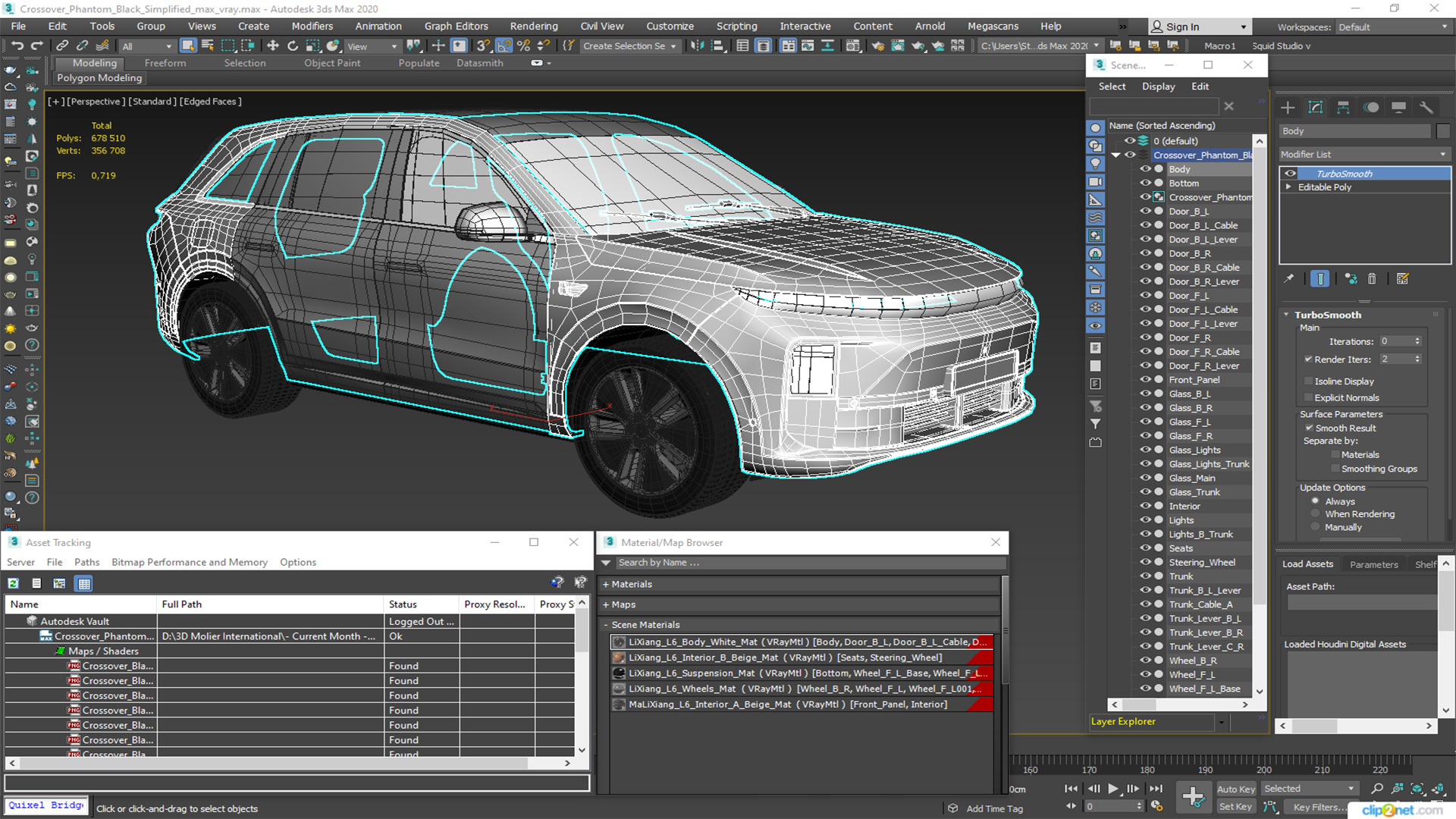
Task: Select the Manually update option
Action: tap(1315, 527)
